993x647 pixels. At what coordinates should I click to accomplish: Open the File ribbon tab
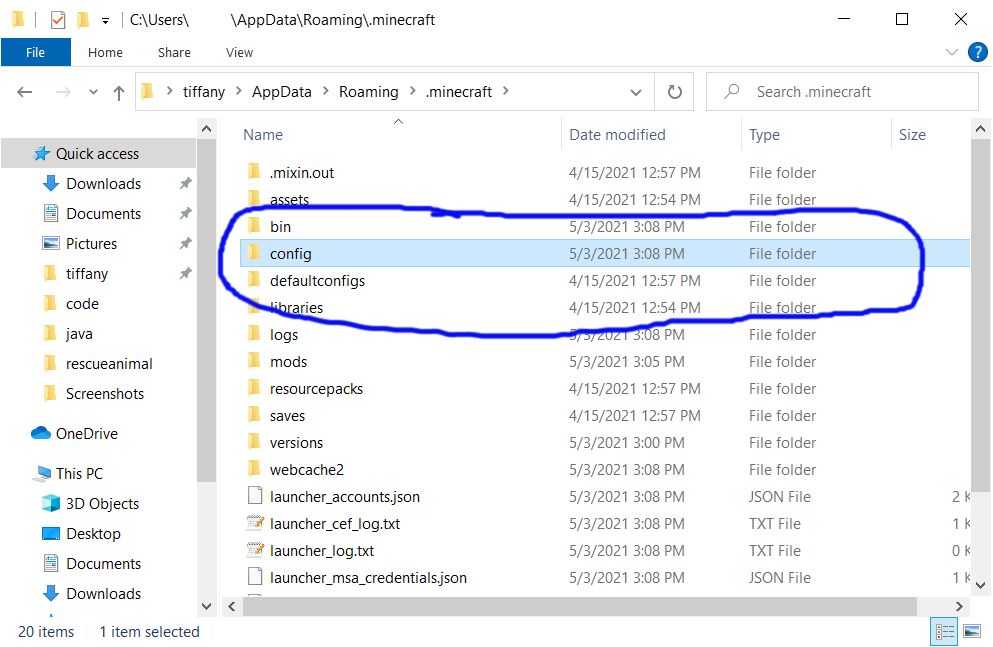point(35,53)
